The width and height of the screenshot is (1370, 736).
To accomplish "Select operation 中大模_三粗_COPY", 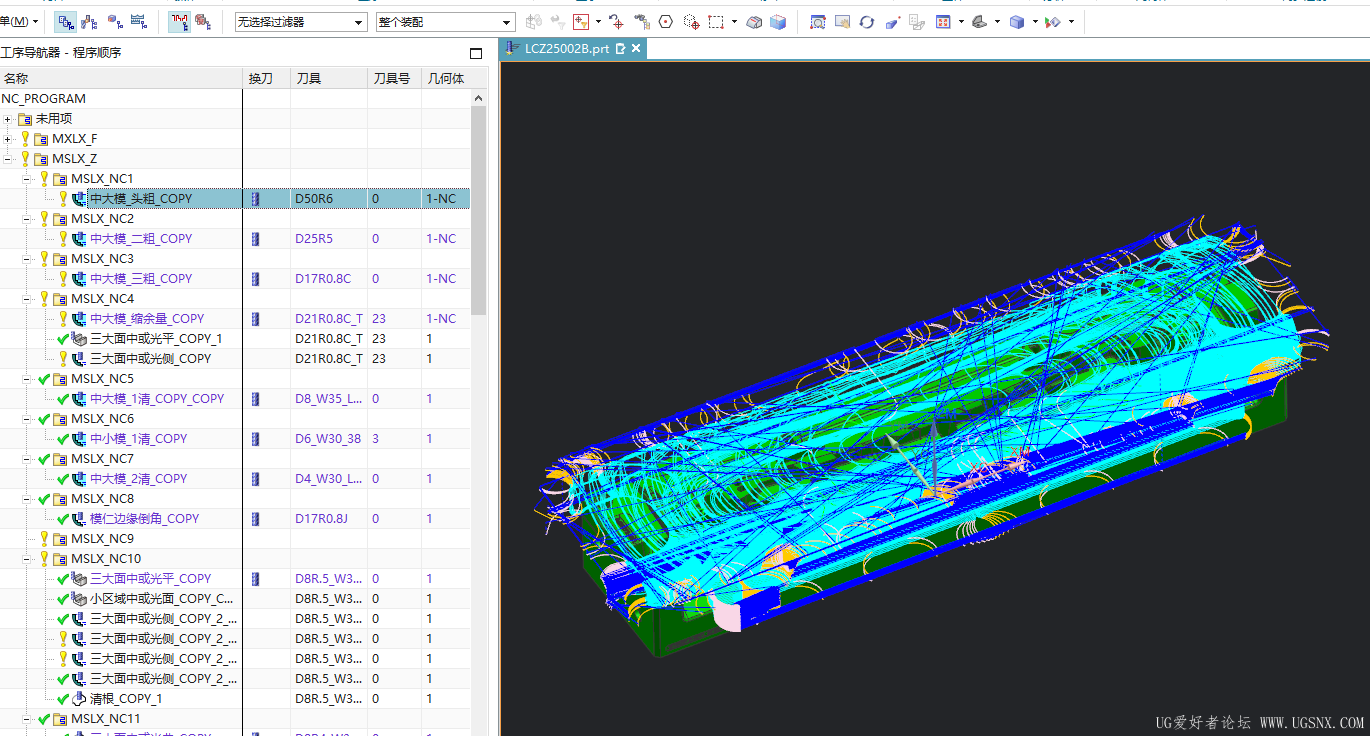I will [x=141, y=279].
